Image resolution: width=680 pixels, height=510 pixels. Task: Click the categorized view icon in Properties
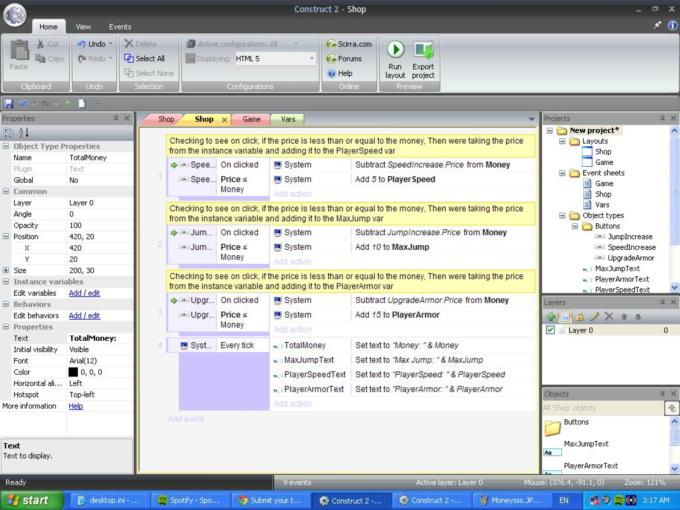[8, 133]
